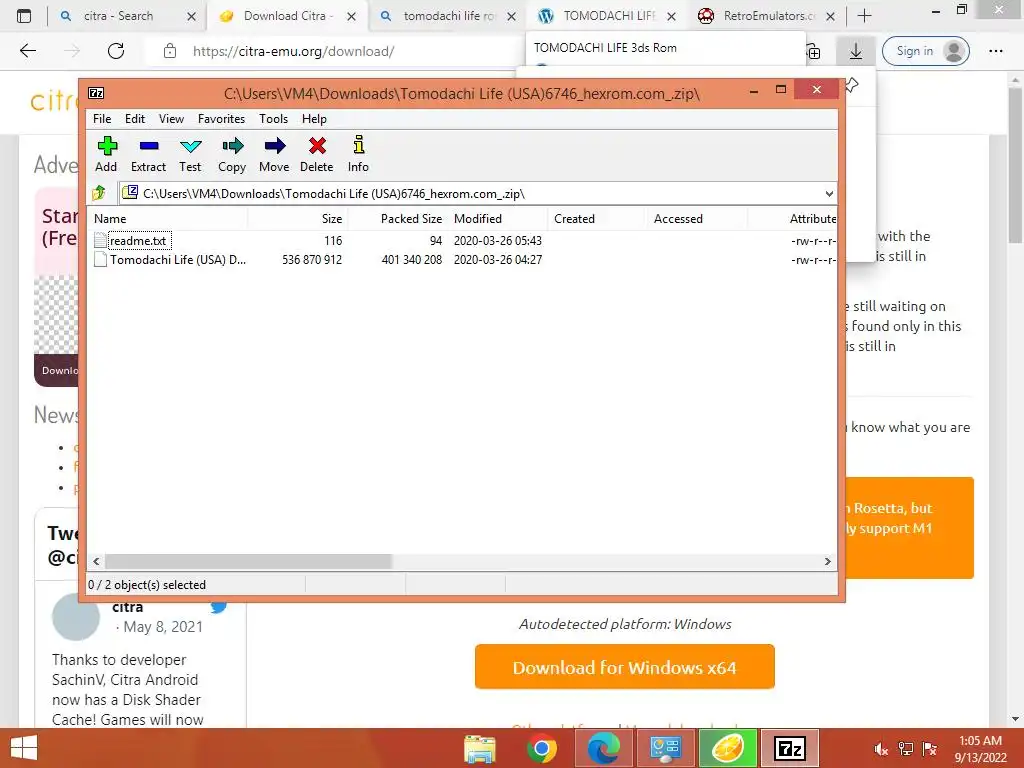The width and height of the screenshot is (1024, 768).
Task: Open the File menu in 7-Zip
Action: (x=102, y=119)
